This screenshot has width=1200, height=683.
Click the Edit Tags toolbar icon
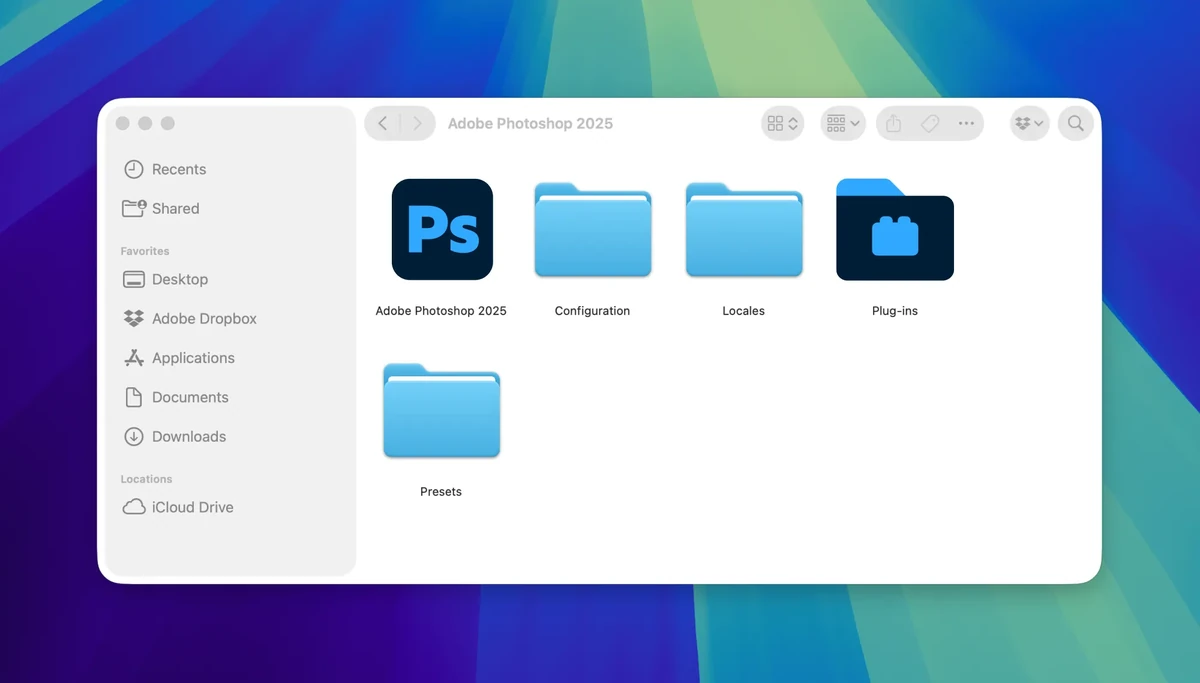pyautogui.click(x=930, y=123)
